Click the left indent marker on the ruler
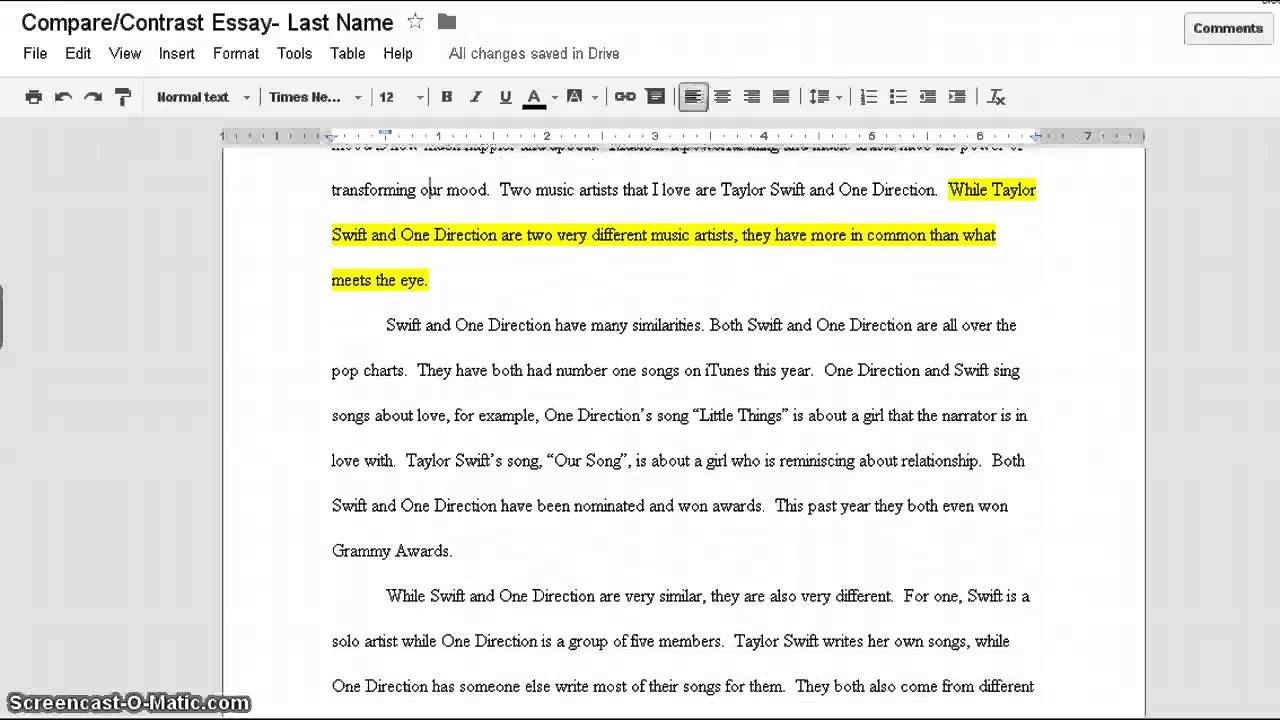Viewport: 1280px width, 720px height. [331, 137]
